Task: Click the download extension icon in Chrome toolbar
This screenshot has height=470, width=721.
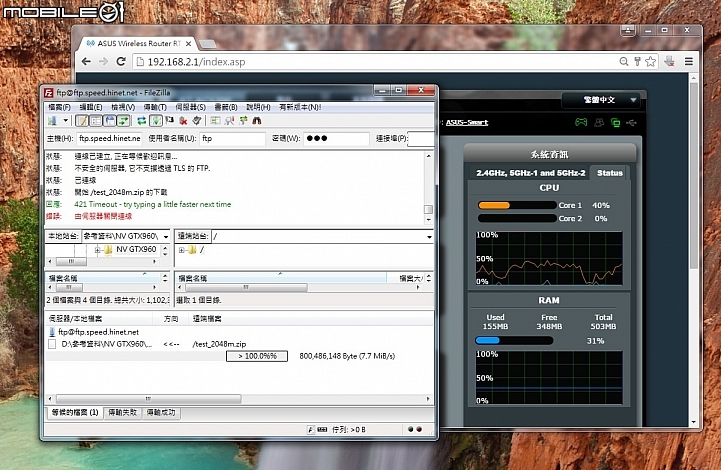Action: click(670, 62)
